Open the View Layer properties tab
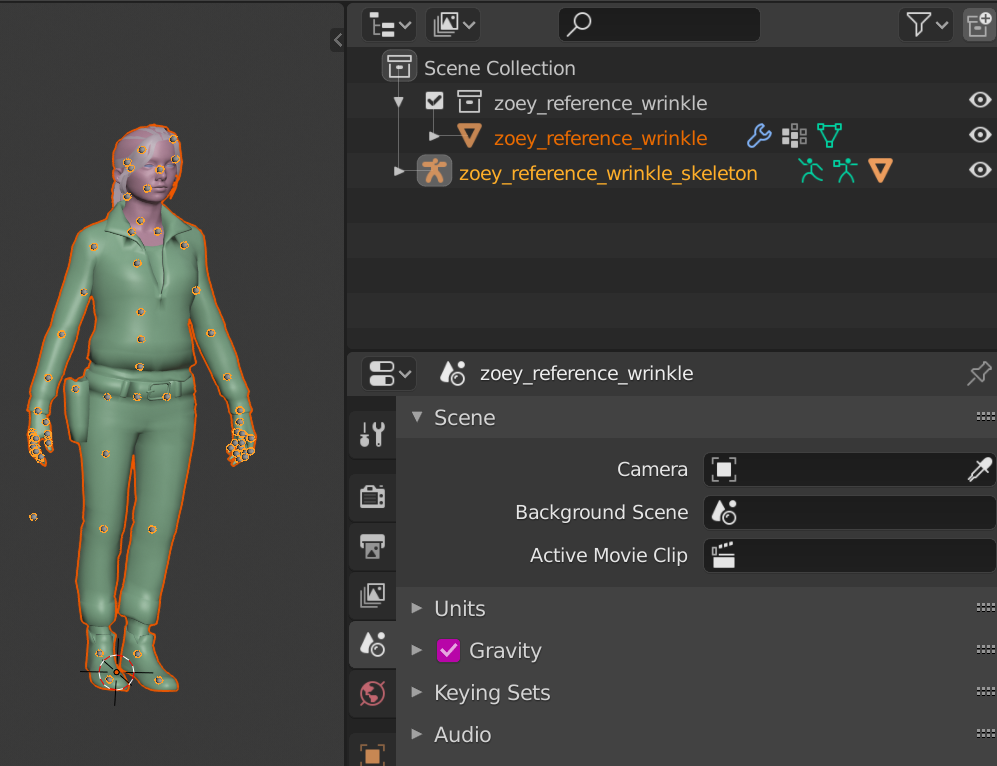This screenshot has width=997, height=766. (x=372, y=595)
